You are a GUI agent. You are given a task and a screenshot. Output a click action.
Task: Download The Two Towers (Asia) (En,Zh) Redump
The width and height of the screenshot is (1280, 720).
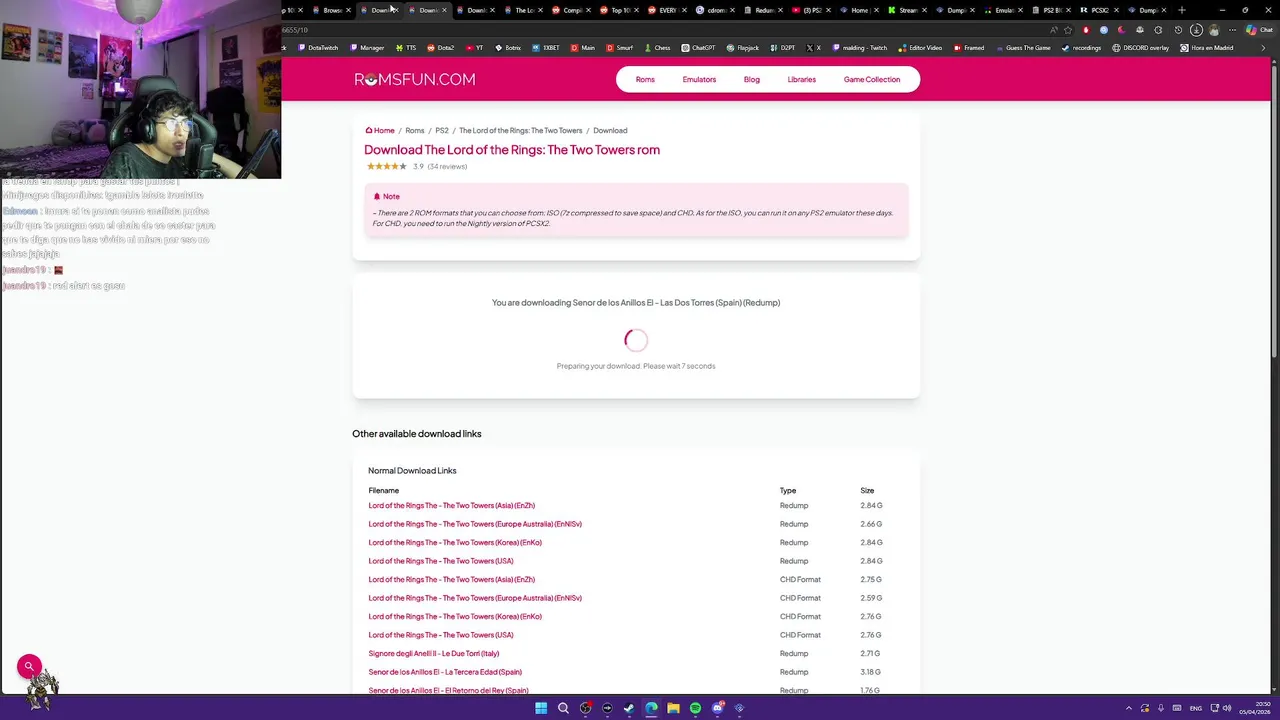tap(452, 506)
